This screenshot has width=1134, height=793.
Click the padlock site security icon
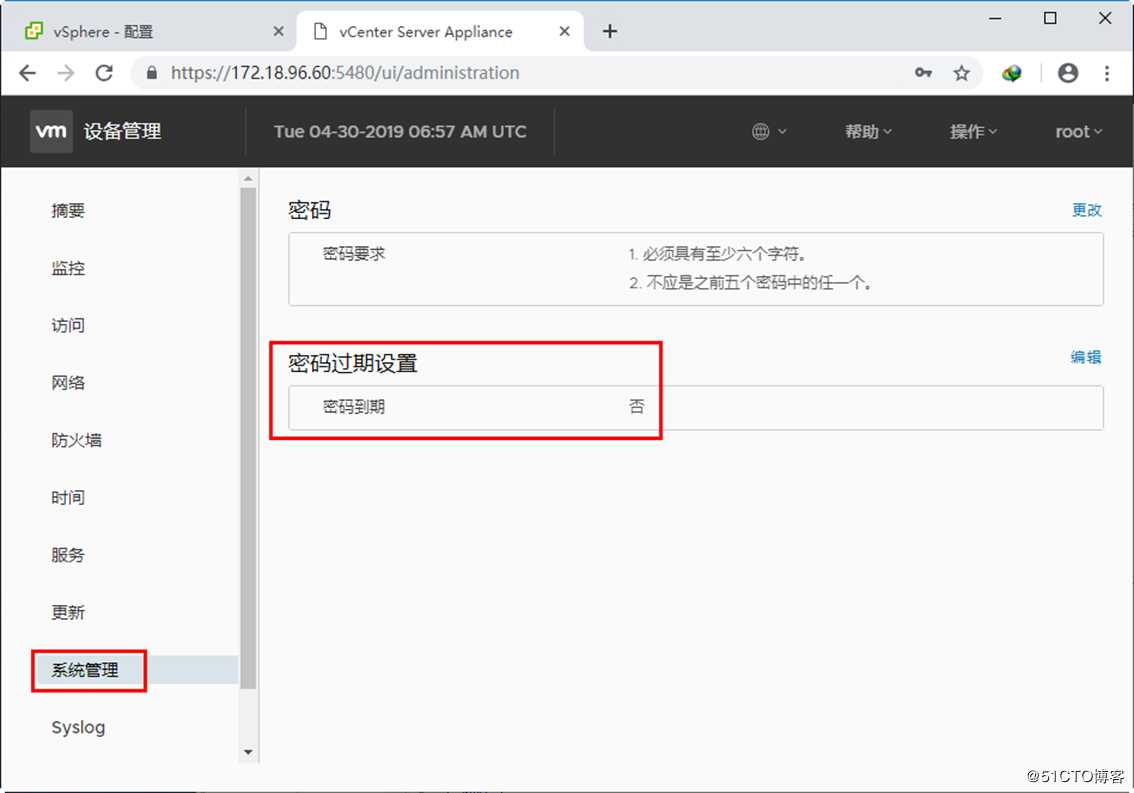(152, 72)
